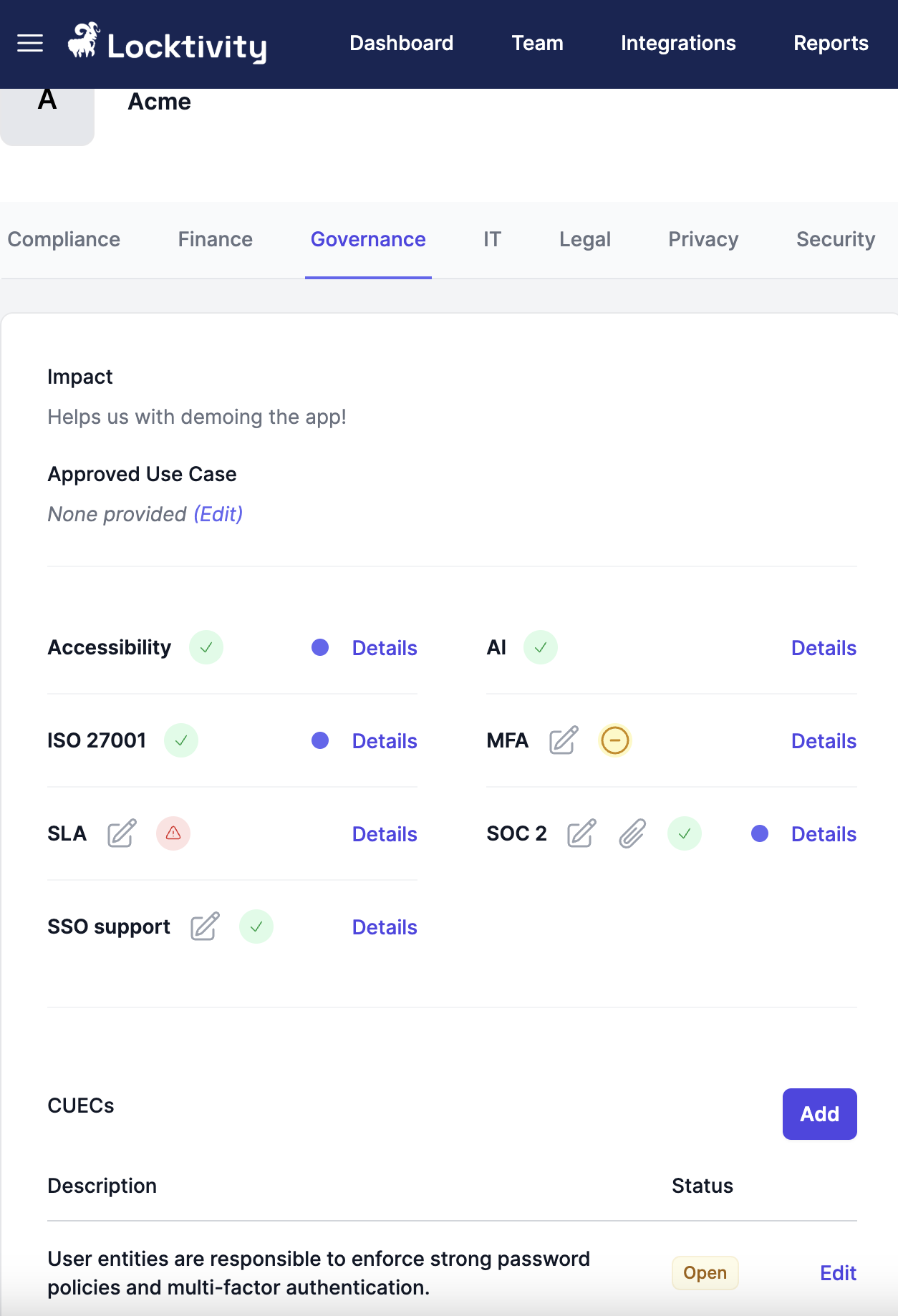
Task: Click the yellow minus status icon for MFA
Action: (x=615, y=740)
